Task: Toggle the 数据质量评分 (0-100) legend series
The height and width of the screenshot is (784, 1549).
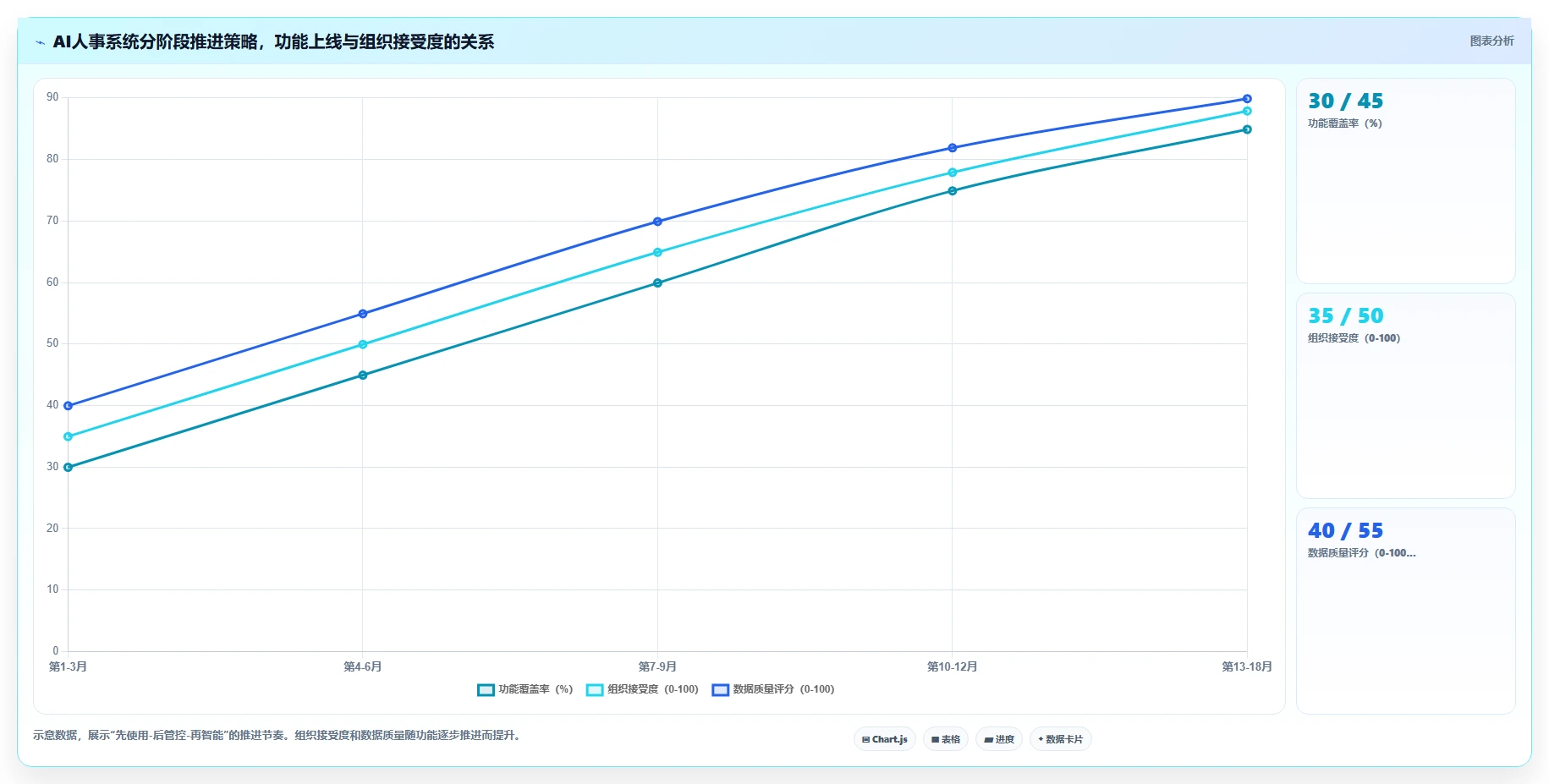Action: coord(773,689)
